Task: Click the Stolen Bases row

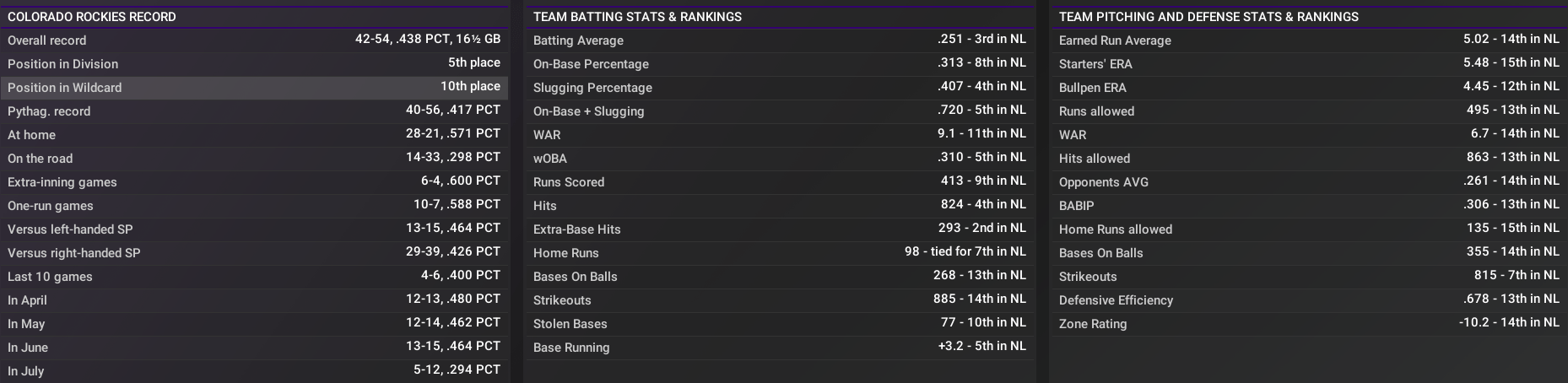Action: click(779, 324)
